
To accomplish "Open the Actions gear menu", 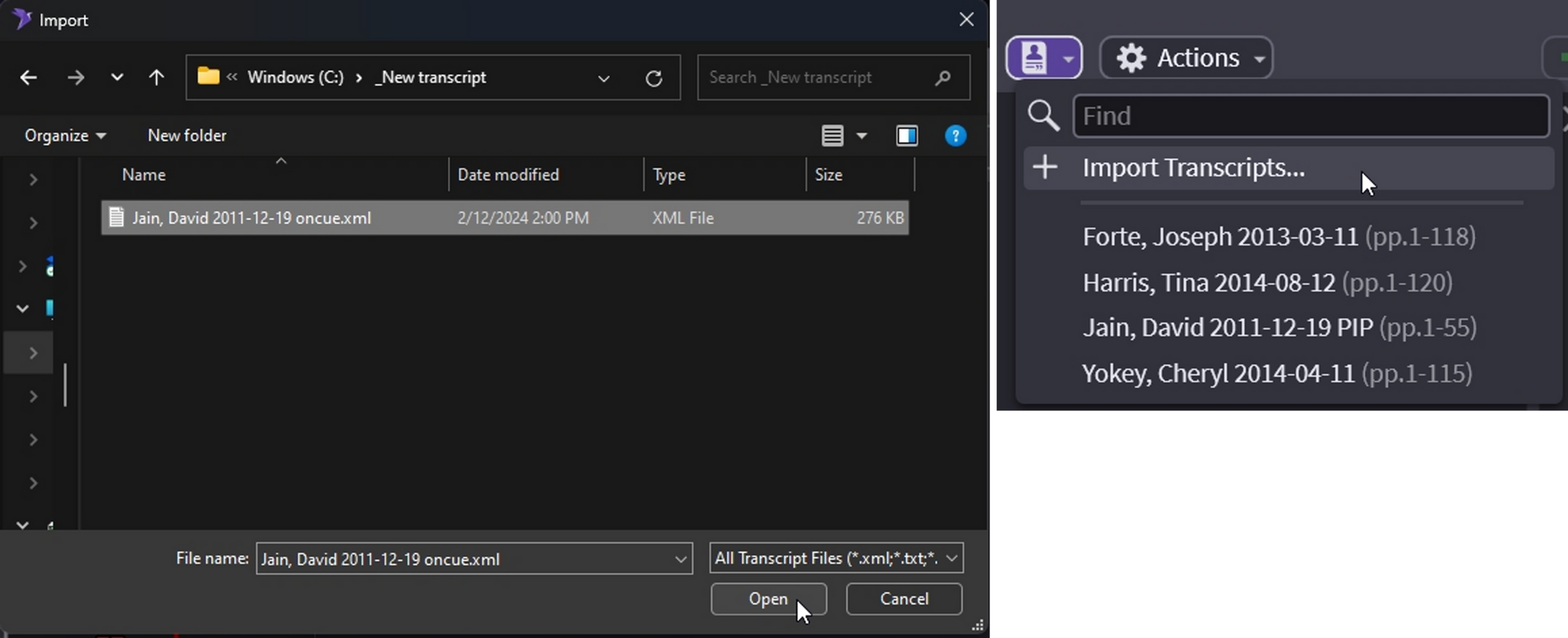I will 1186,58.
